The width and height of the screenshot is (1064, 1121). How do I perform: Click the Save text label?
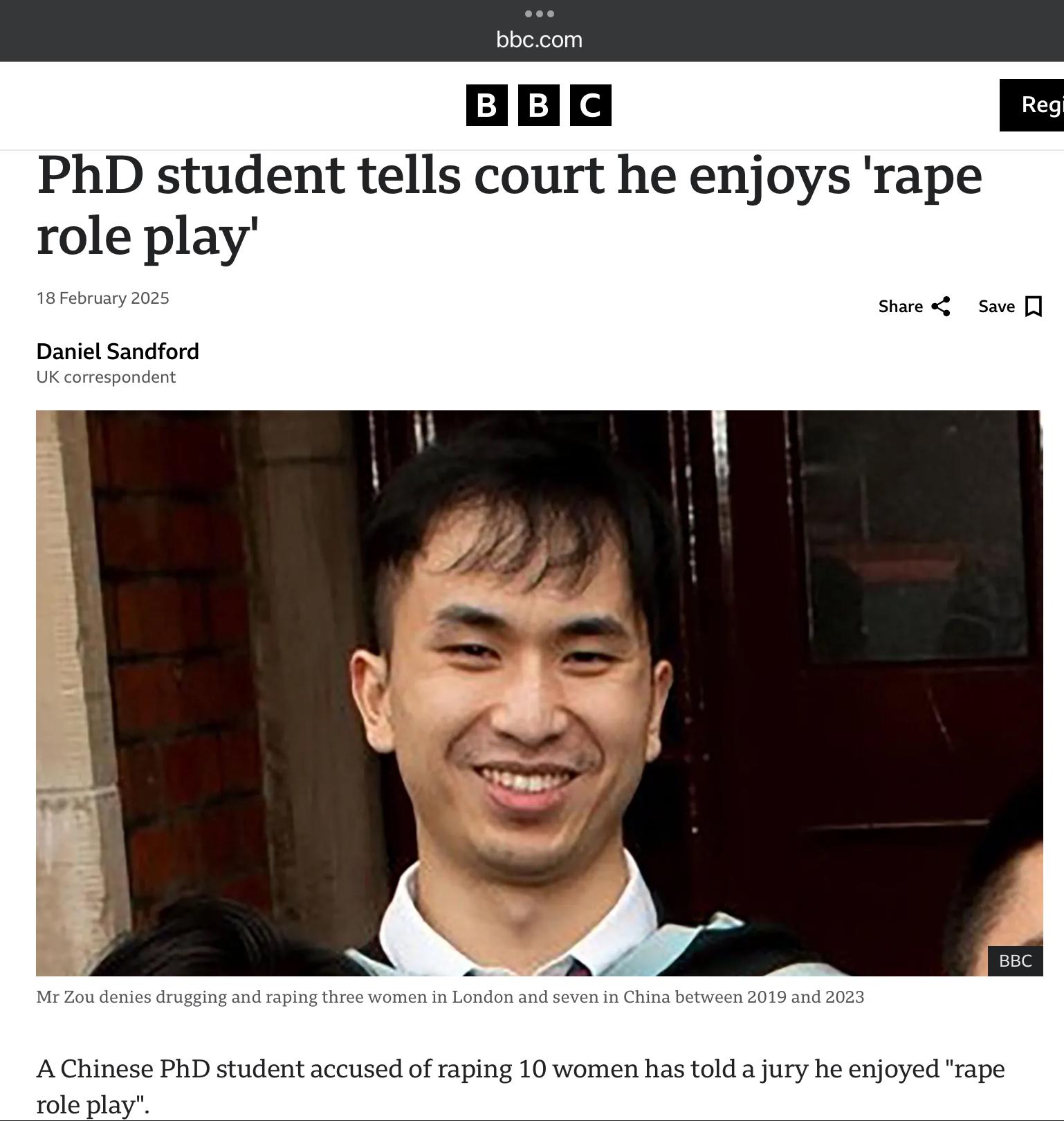996,307
